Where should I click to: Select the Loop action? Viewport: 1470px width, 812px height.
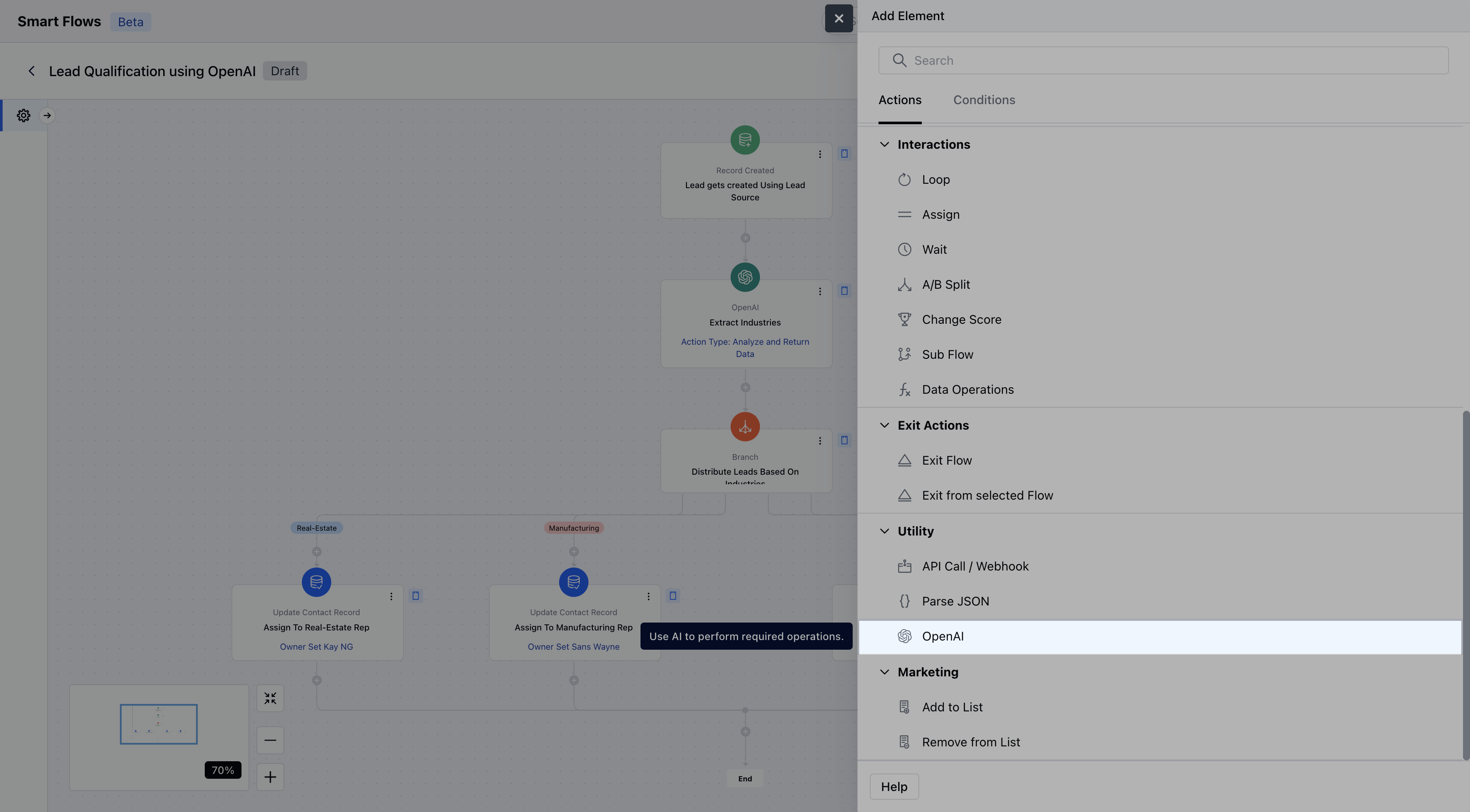click(935, 180)
